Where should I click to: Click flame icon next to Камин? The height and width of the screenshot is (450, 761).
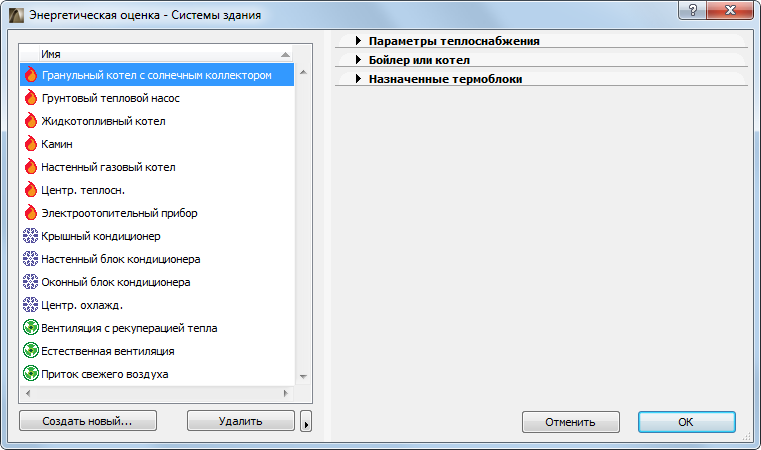tap(31, 144)
